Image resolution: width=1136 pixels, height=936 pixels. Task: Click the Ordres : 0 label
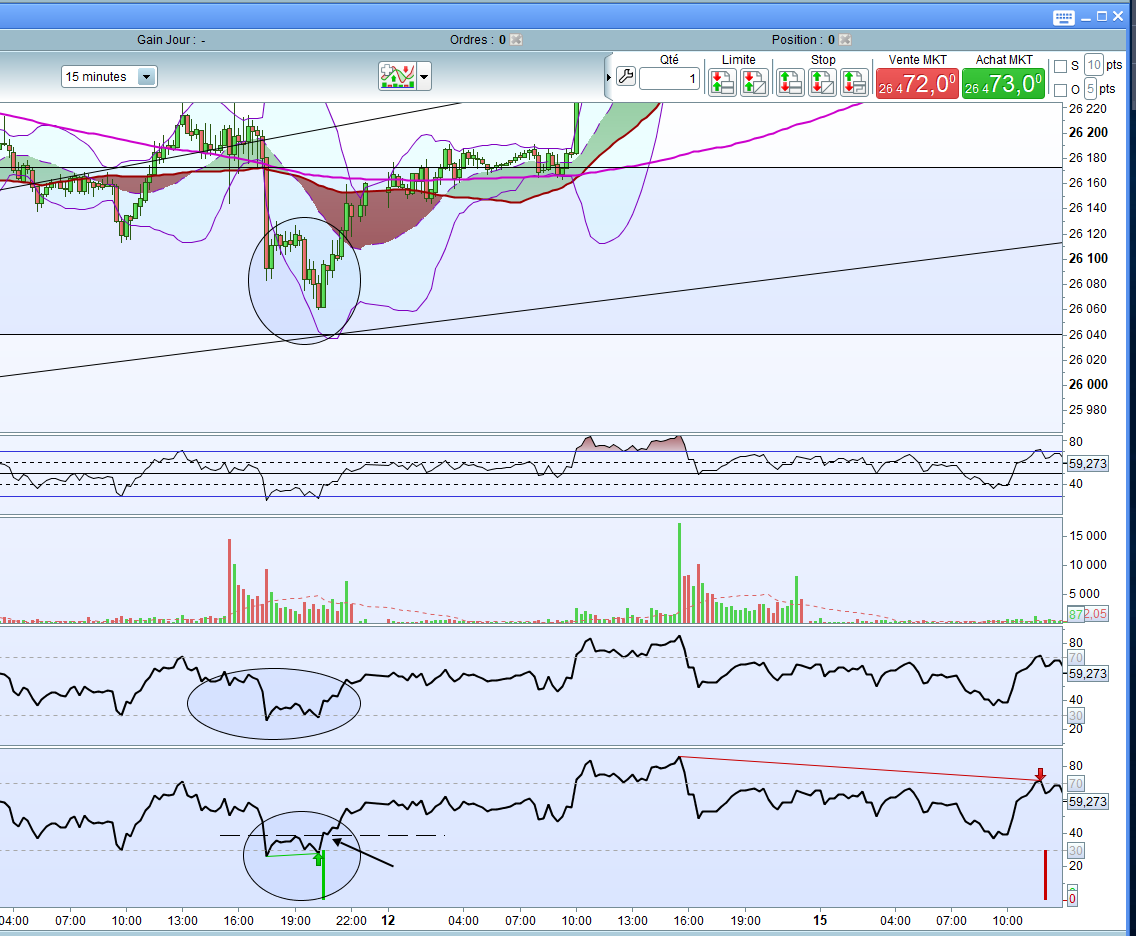click(x=477, y=40)
